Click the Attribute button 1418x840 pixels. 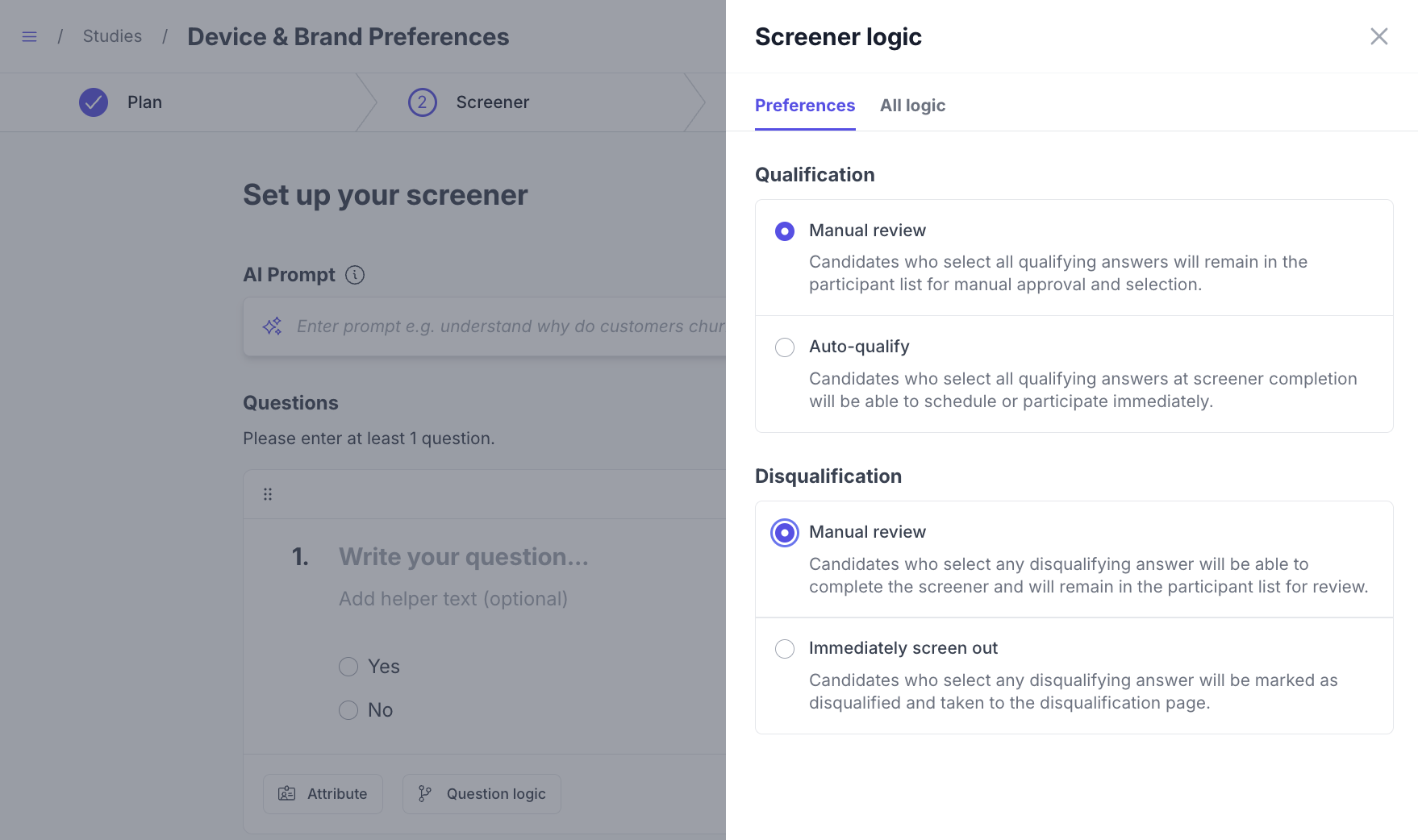point(323,794)
